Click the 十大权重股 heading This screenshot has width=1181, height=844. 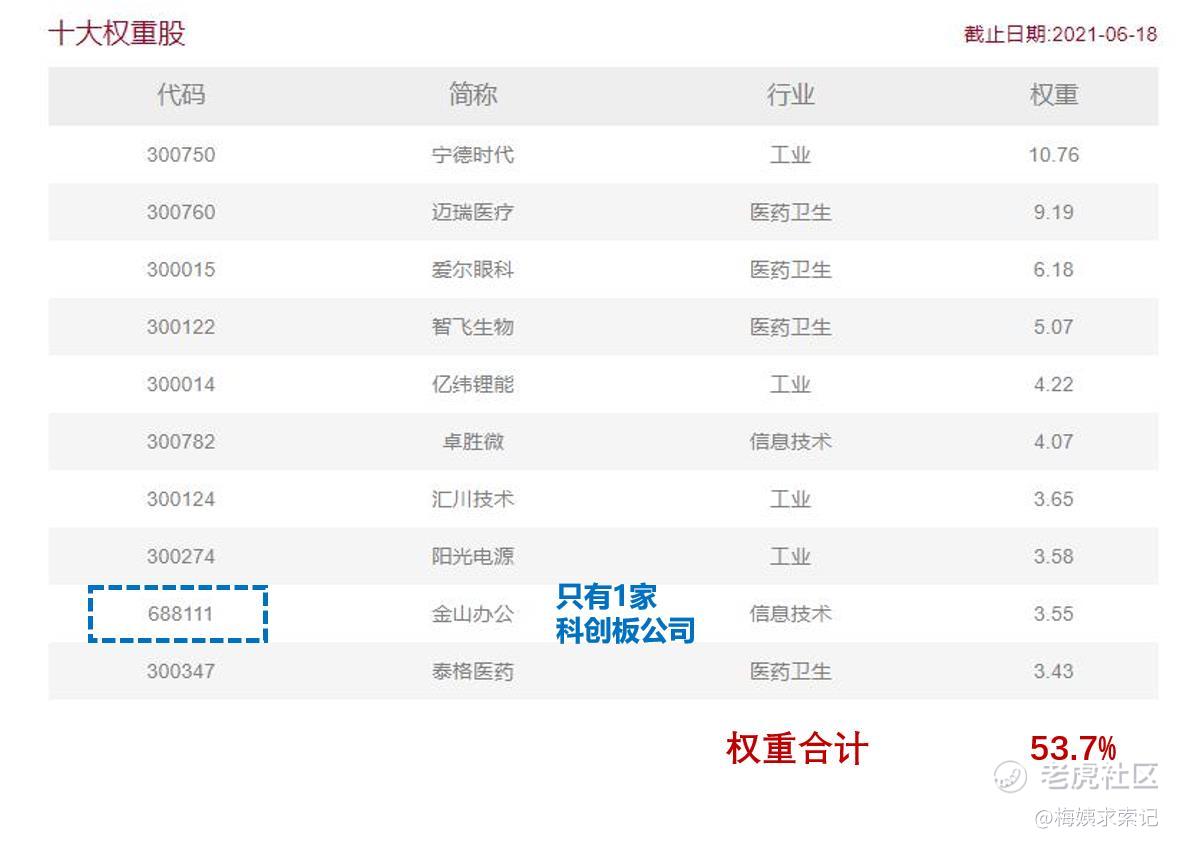pyautogui.click(x=117, y=33)
